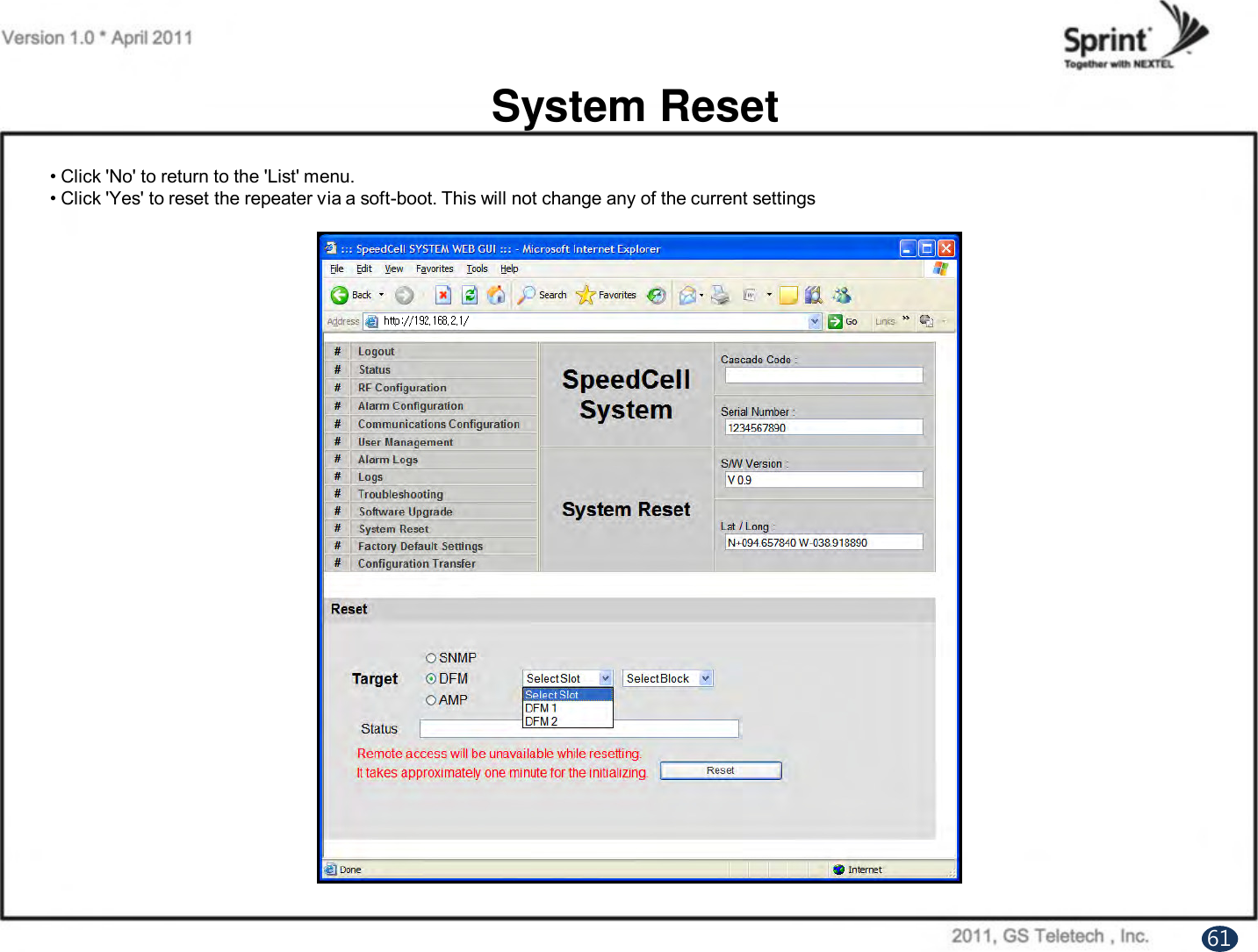This screenshot has height=952, width=1258.
Task: Click the IE page icon in title bar
Action: (331, 248)
